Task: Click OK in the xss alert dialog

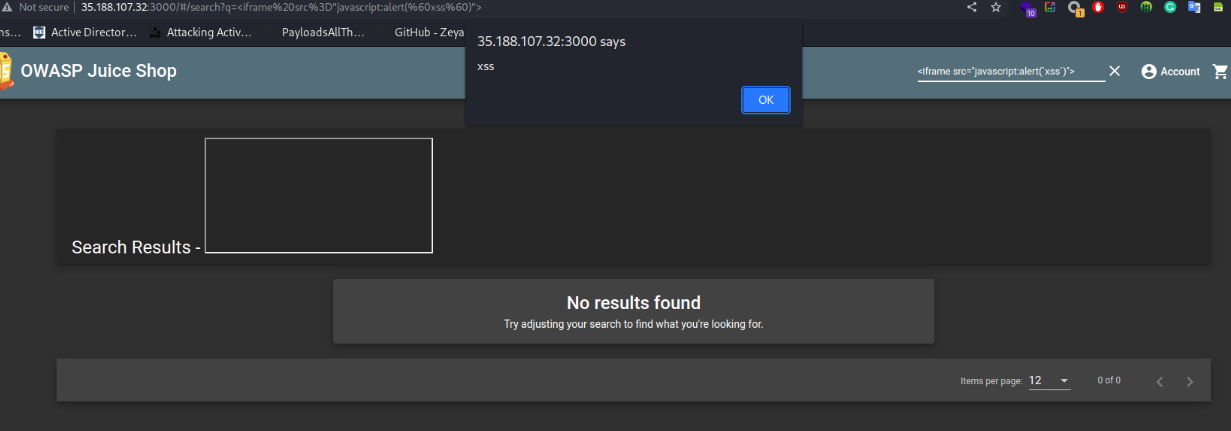Action: pyautogui.click(x=765, y=100)
